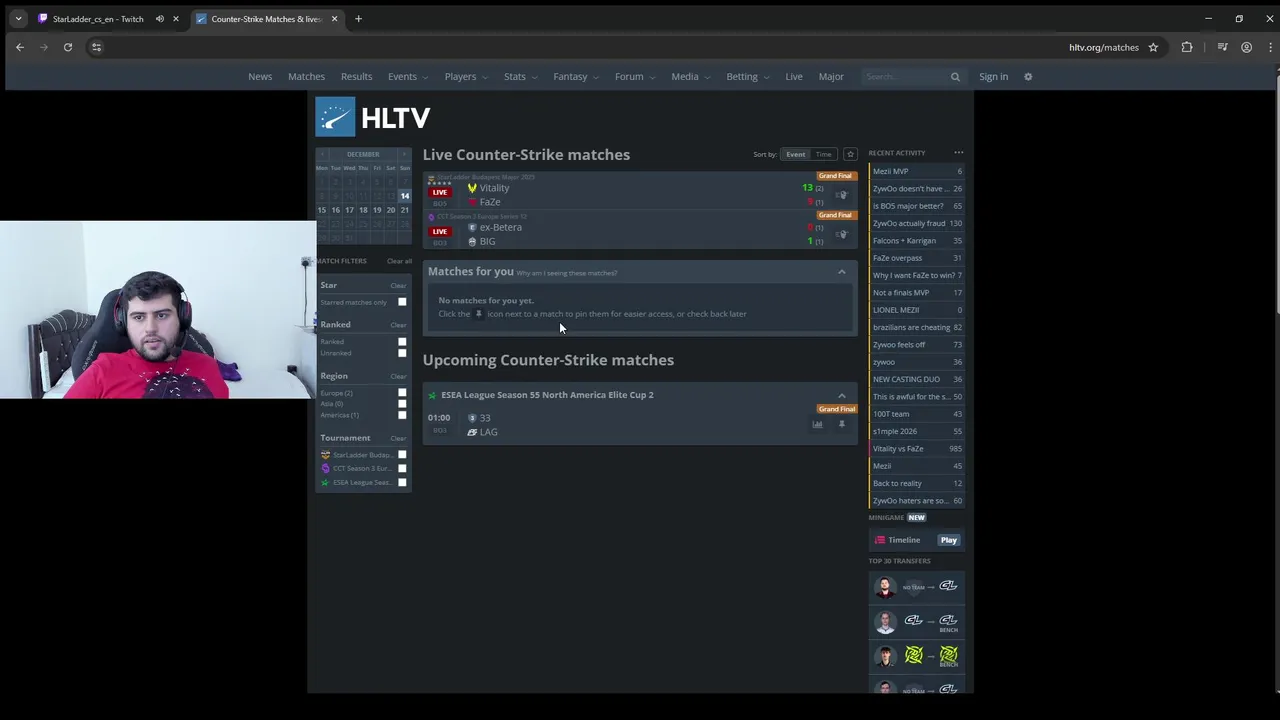The width and height of the screenshot is (1280, 720).
Task: Click 'Why am I seeing these matches?'
Action: 567,273
